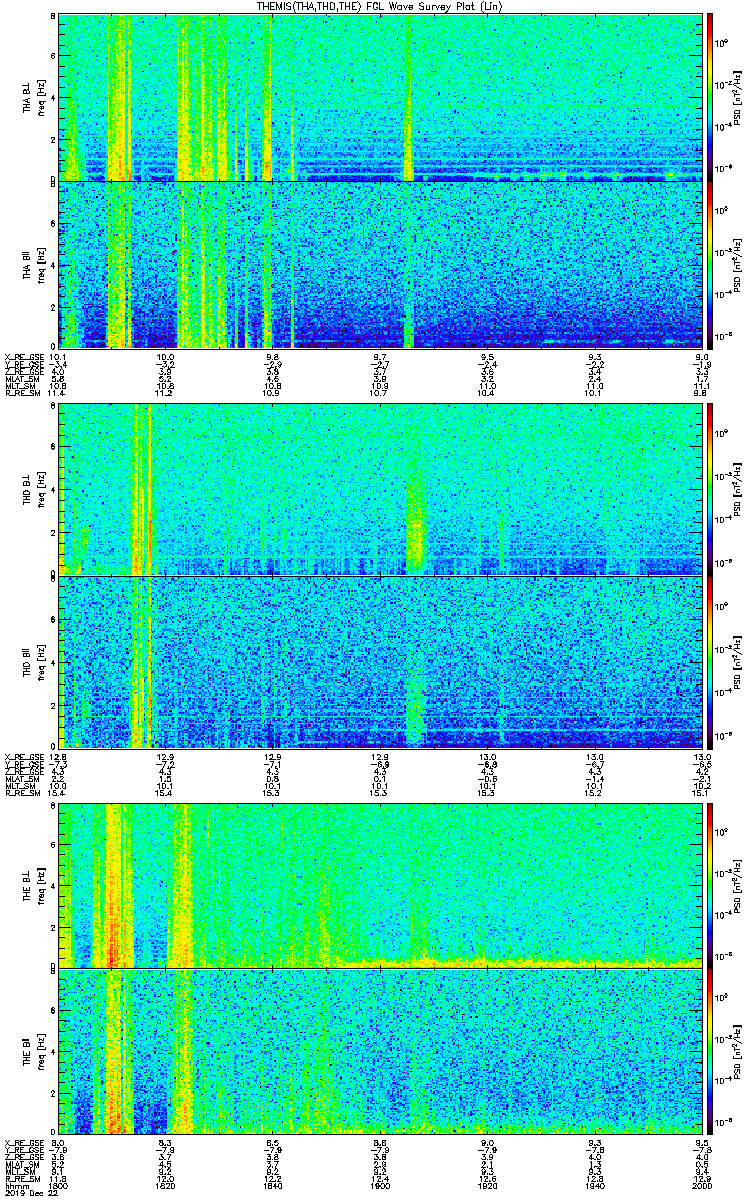Click the THA B⊥ PSD color bar

point(710,97)
